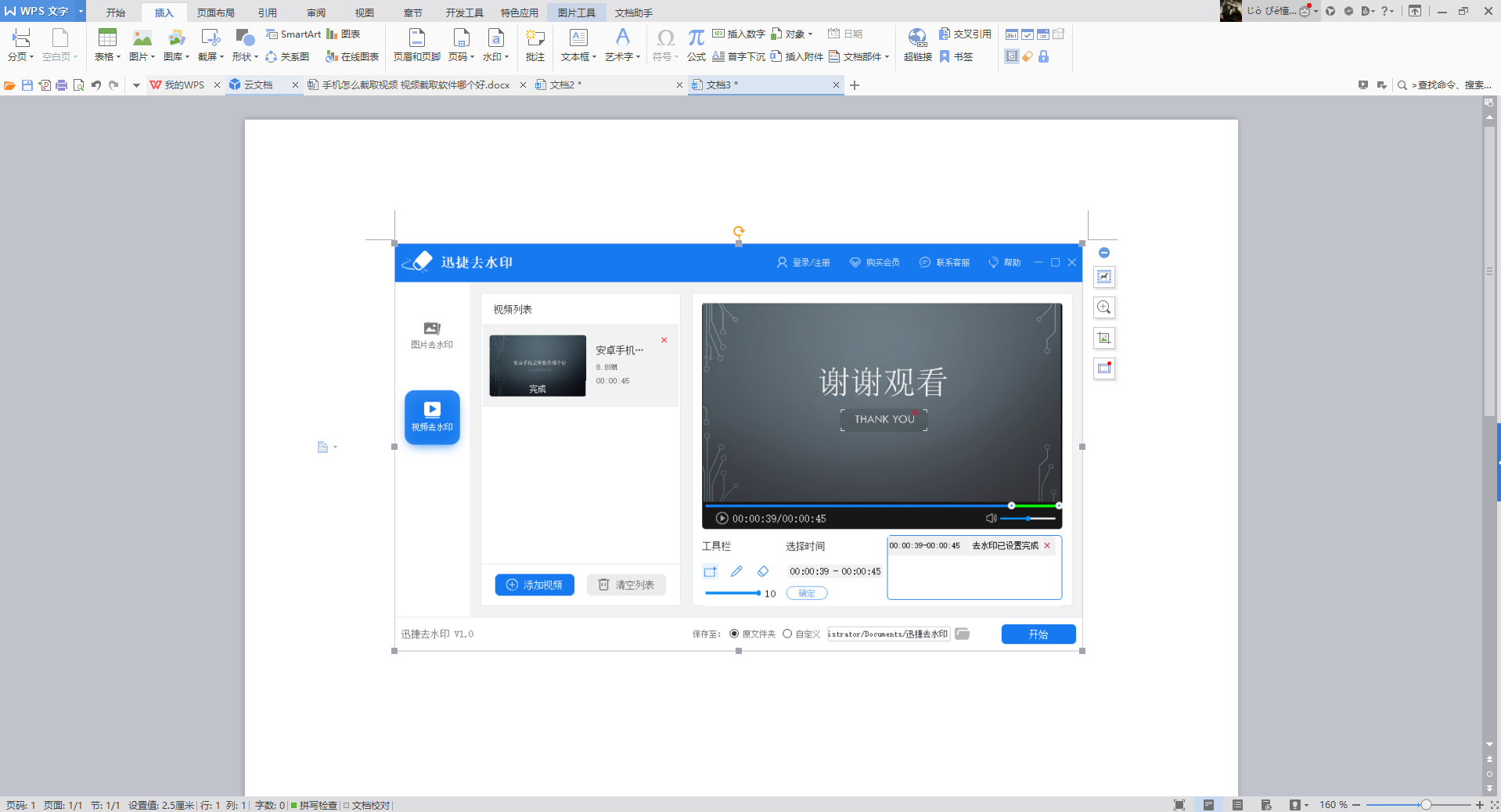This screenshot has height=812, width=1501.
Task: Insert a checkbox form field
Action: 1028,34
